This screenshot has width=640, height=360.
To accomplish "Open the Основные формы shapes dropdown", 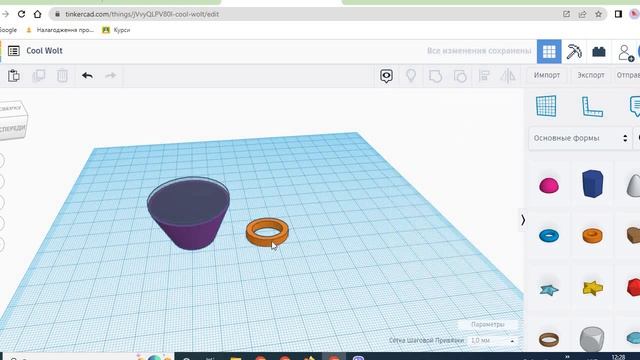I will coord(580,138).
